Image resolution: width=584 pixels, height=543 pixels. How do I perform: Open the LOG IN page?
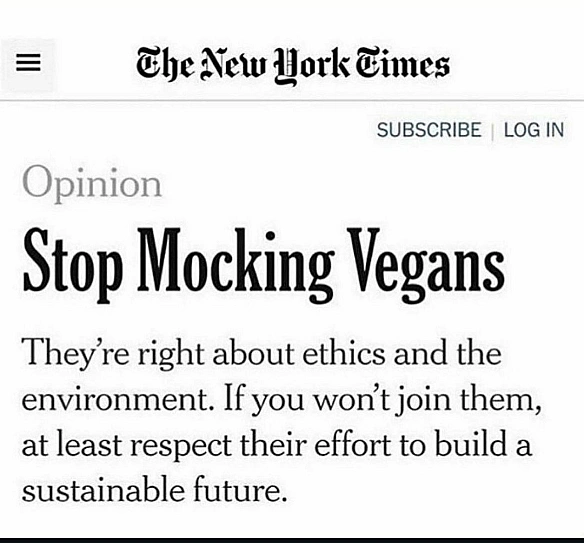coord(534,130)
